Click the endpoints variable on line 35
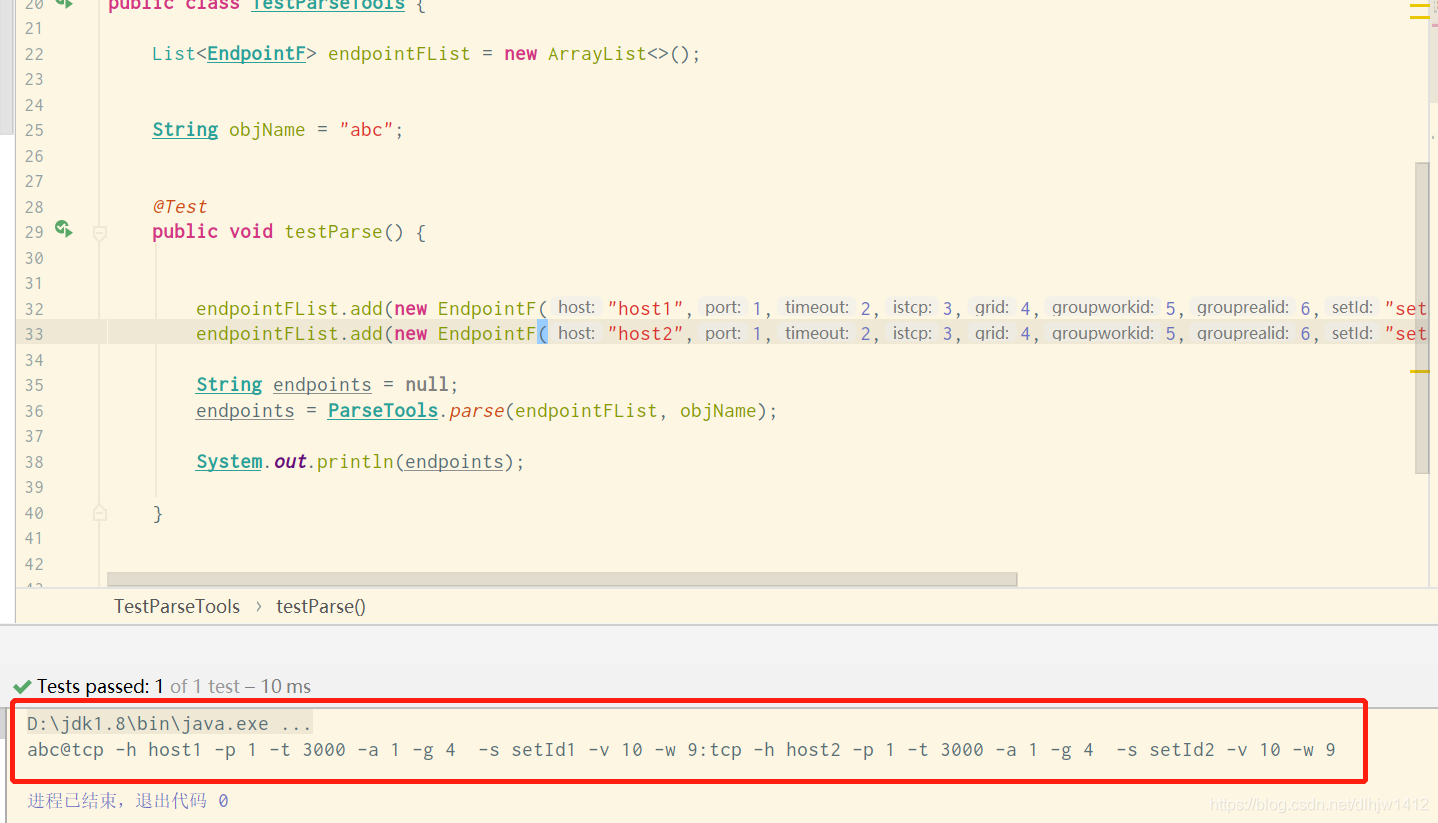 click(x=322, y=385)
